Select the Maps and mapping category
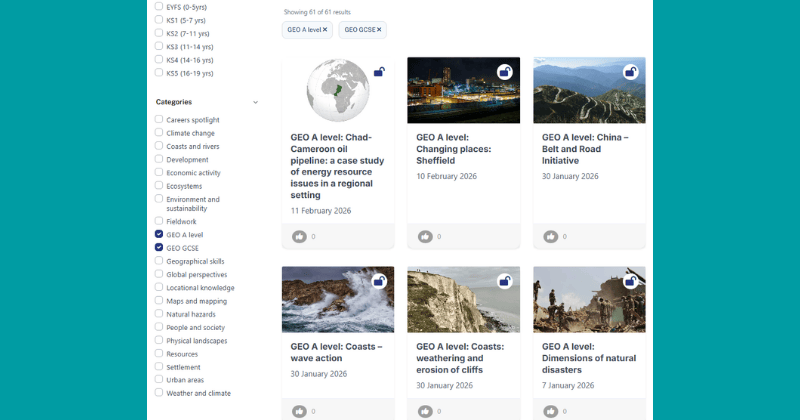The height and width of the screenshot is (420, 800). (159, 301)
